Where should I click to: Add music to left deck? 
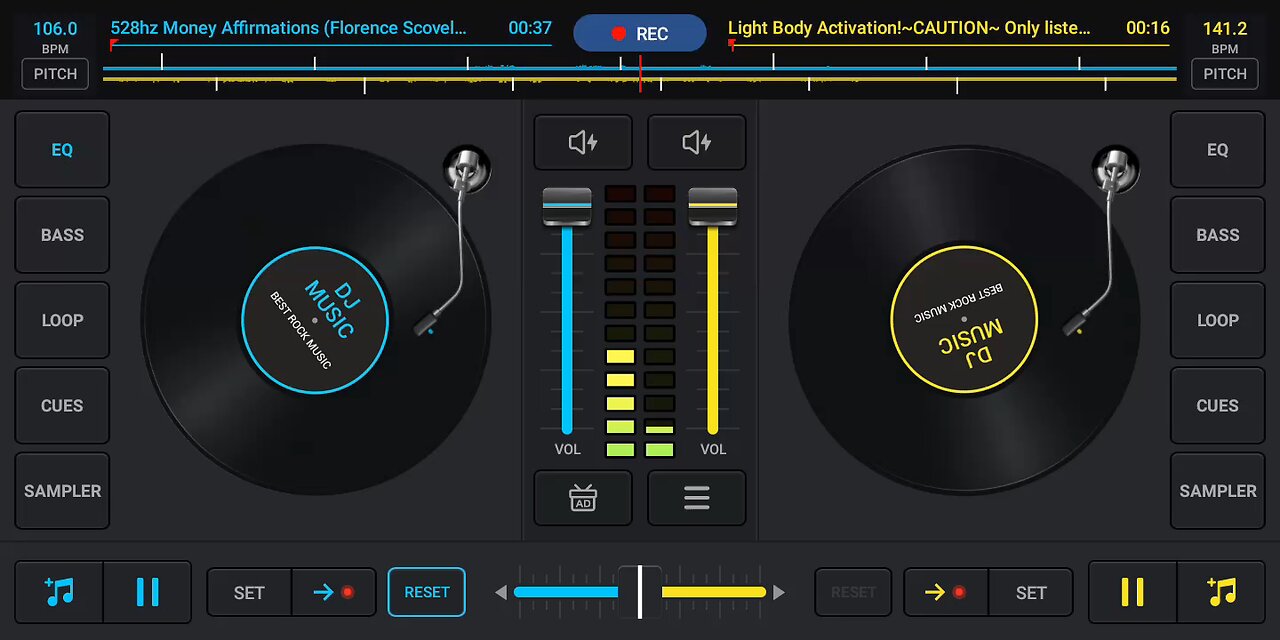(x=60, y=592)
